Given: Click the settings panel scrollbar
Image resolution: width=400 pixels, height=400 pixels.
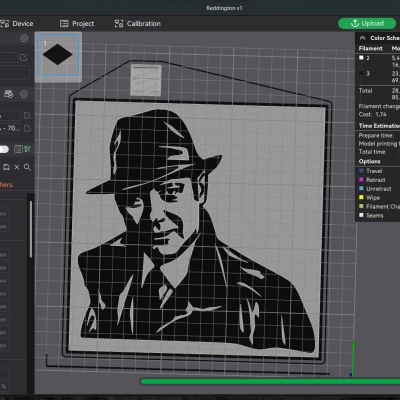Looking at the screenshot, I should [x=31, y=228].
